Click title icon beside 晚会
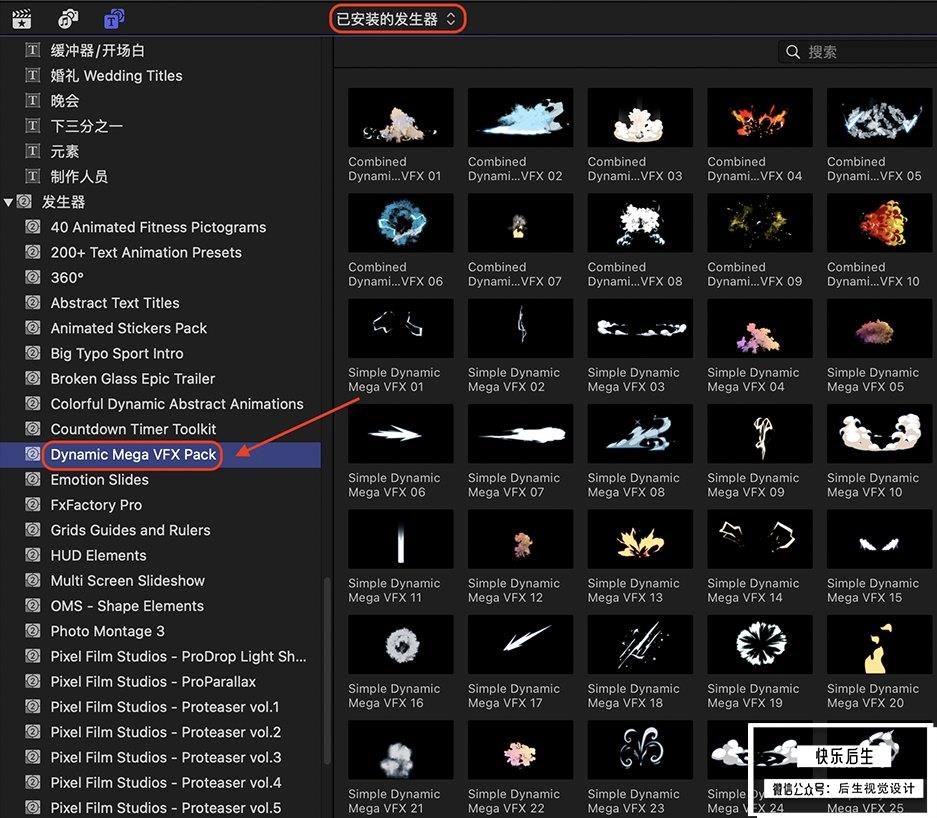The height and width of the screenshot is (818, 937). coord(33,100)
